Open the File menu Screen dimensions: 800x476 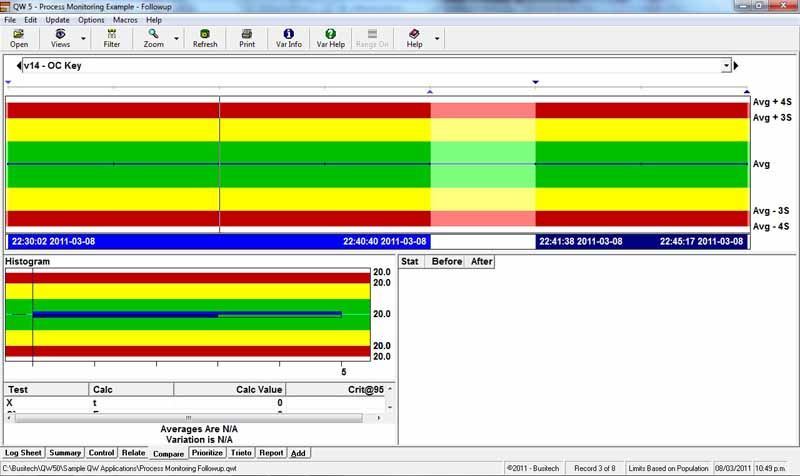[10, 20]
